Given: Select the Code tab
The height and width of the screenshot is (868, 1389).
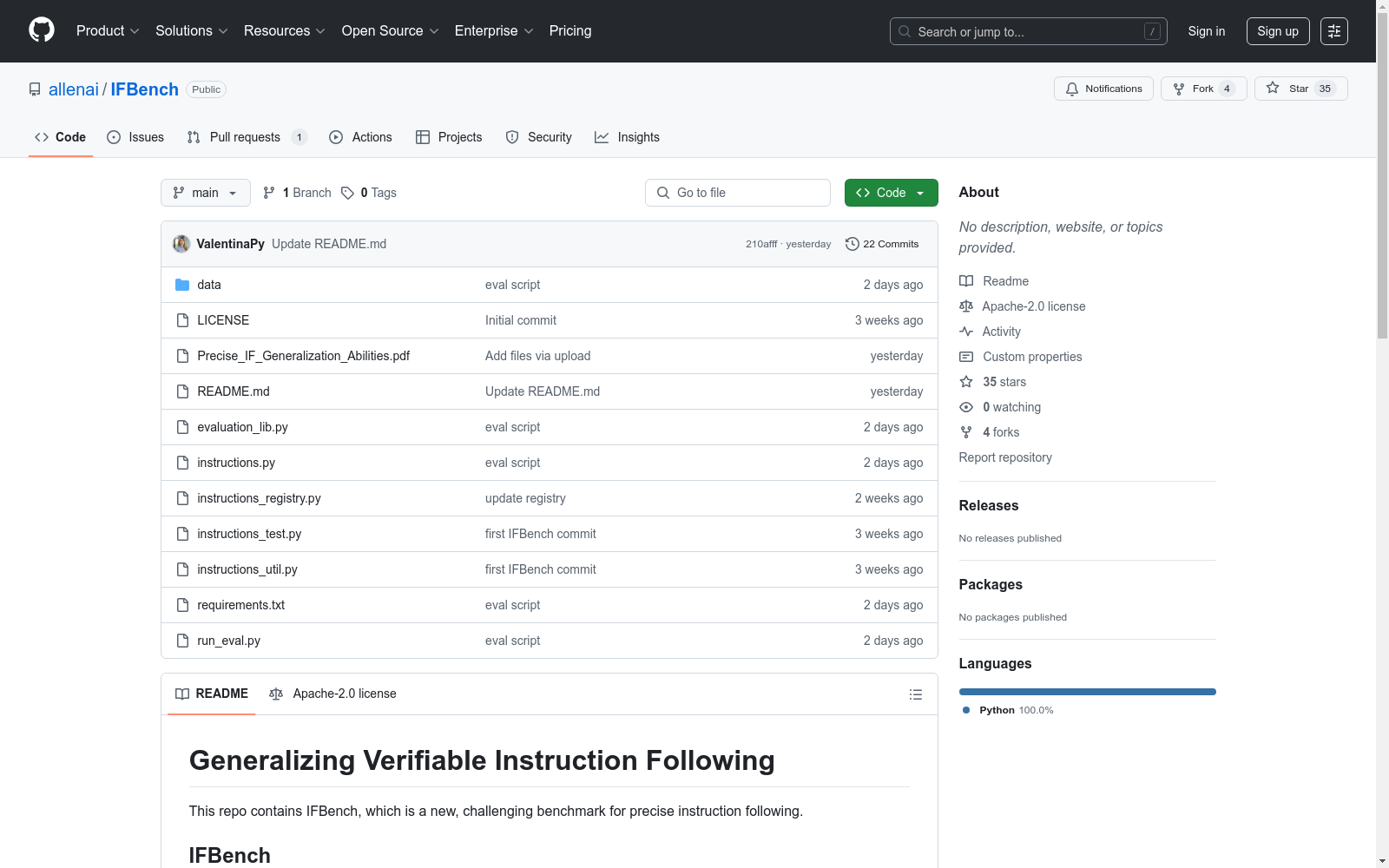Looking at the screenshot, I should 61,137.
